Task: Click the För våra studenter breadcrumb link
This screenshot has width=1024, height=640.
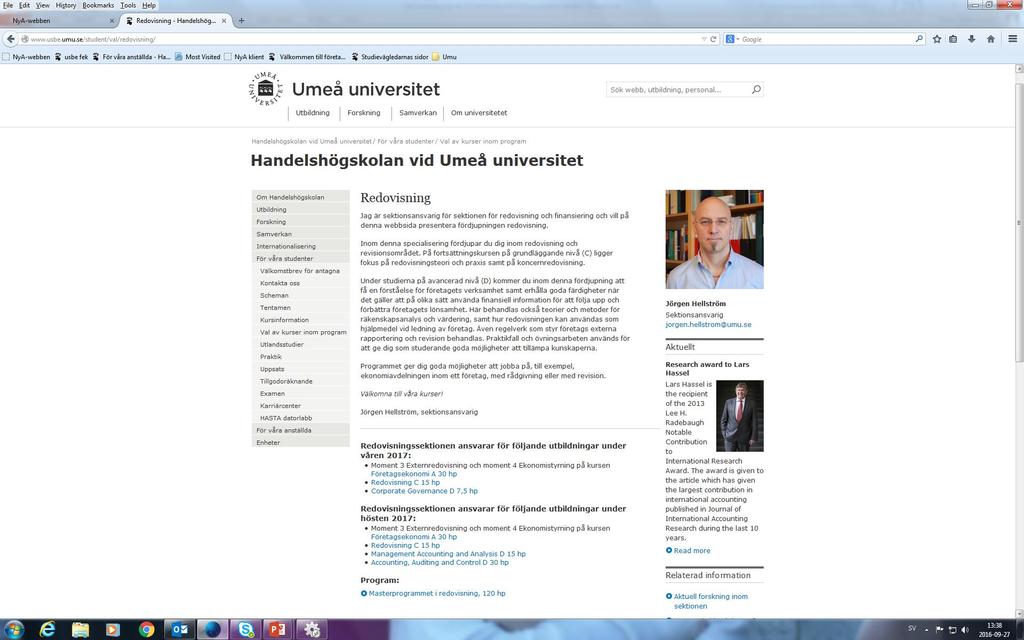Action: pyautogui.click(x=406, y=141)
